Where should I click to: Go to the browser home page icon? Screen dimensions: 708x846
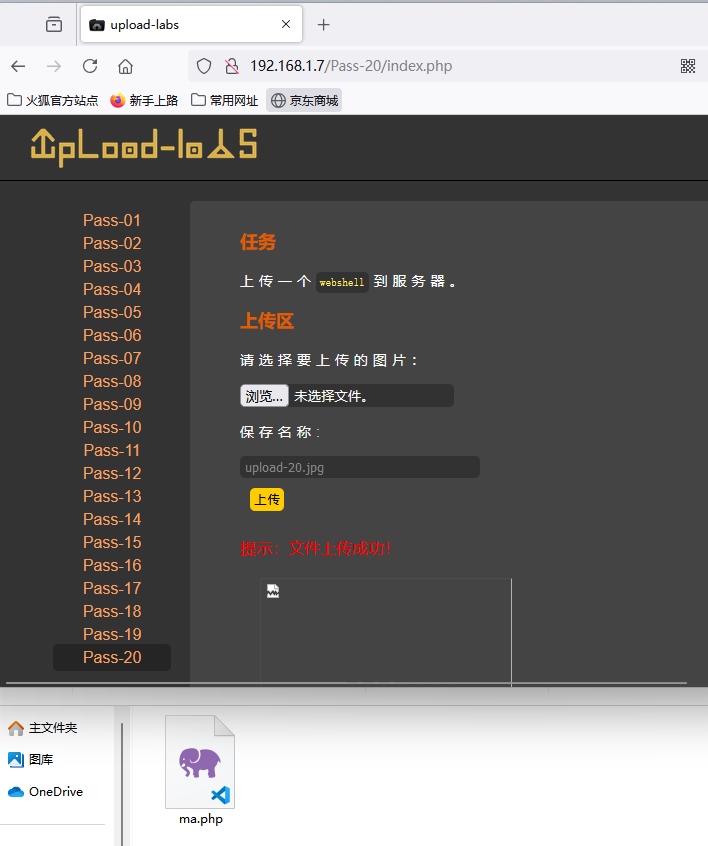[125, 66]
